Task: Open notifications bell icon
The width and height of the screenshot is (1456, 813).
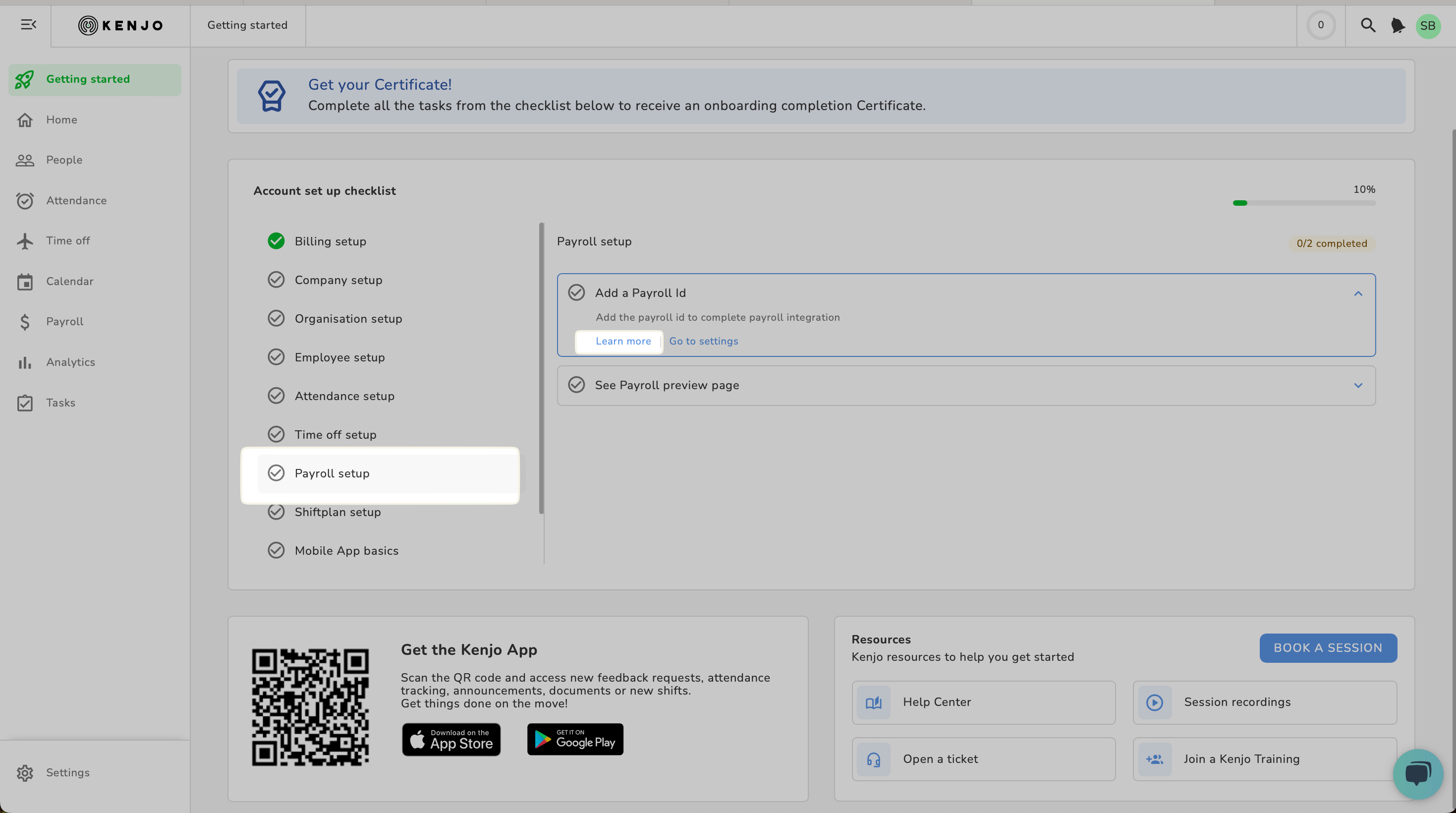Action: (1397, 25)
